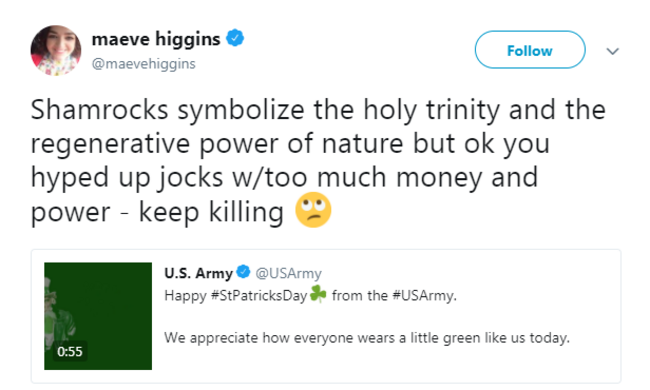Open the U.S. Army account name
Image resolution: width=650 pixels, height=390 pixels.
point(199,273)
